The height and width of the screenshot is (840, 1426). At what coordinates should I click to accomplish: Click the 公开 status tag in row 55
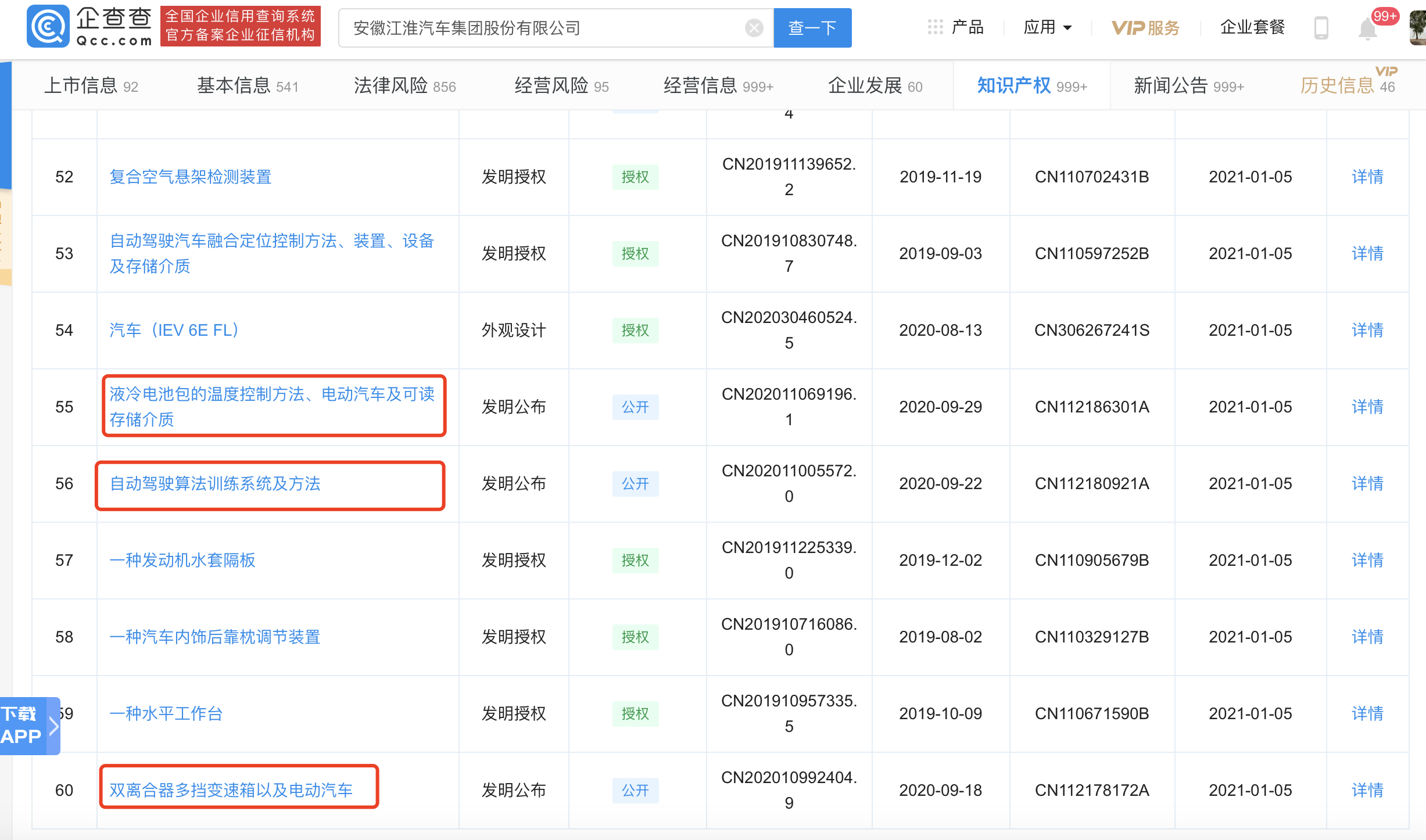[635, 407]
